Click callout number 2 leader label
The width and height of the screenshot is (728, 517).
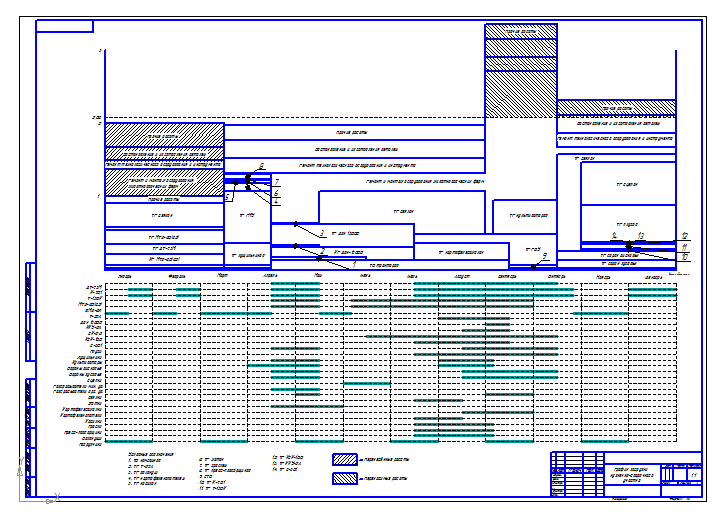(323, 252)
